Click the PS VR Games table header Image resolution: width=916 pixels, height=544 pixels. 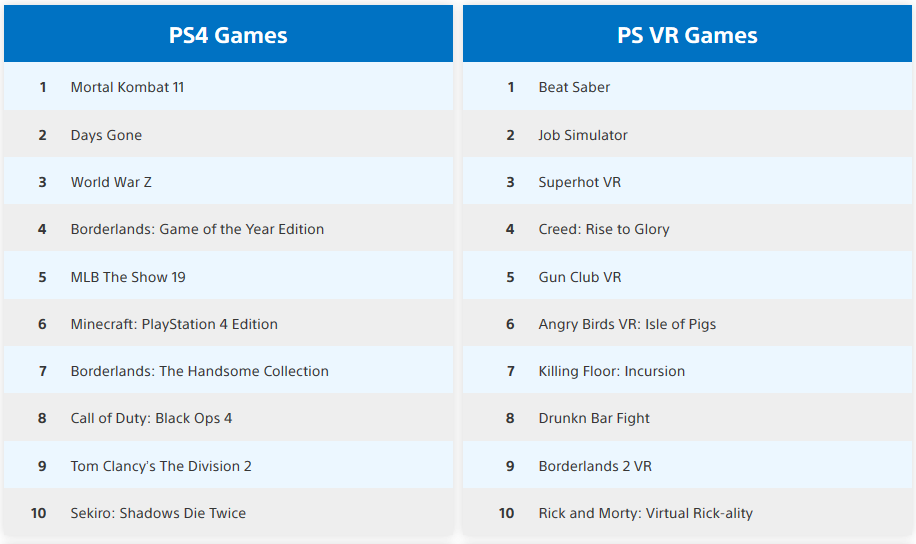pyautogui.click(x=687, y=36)
